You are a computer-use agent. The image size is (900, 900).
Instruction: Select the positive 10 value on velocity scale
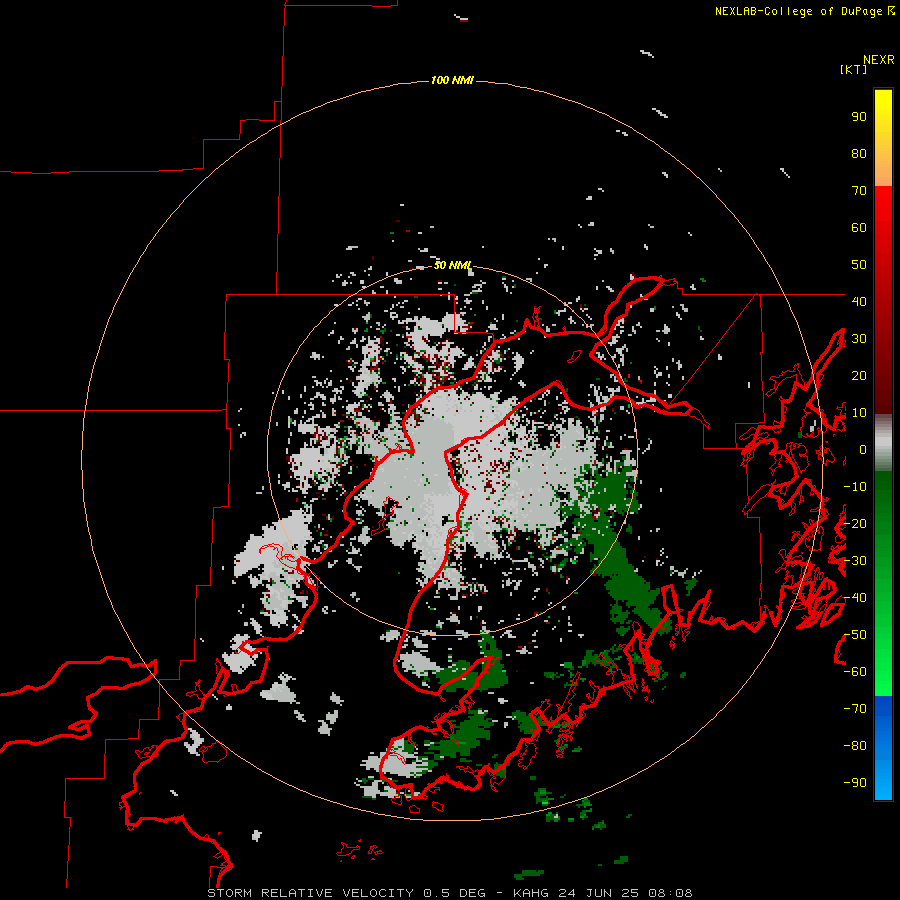point(859,413)
